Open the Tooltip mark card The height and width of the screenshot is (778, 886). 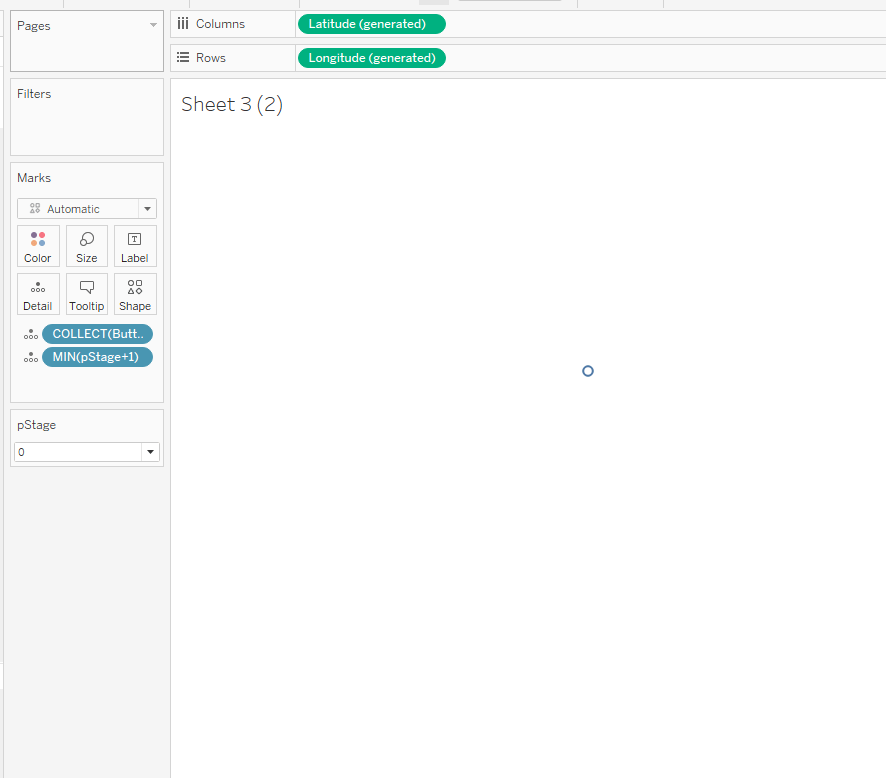pos(87,294)
